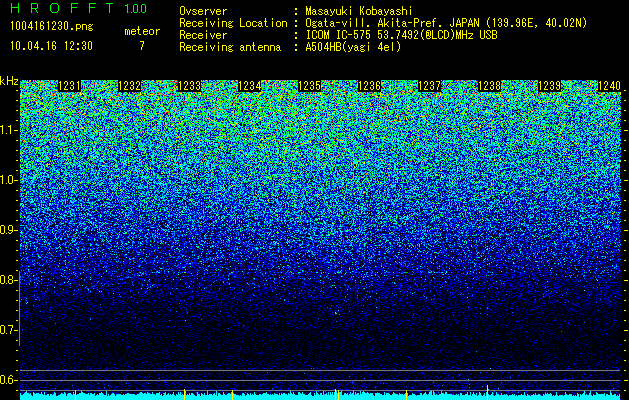Select the Ogata-vill. Akita-Pref. JAPAN location text
This screenshot has height=400, width=629.
(446, 23)
